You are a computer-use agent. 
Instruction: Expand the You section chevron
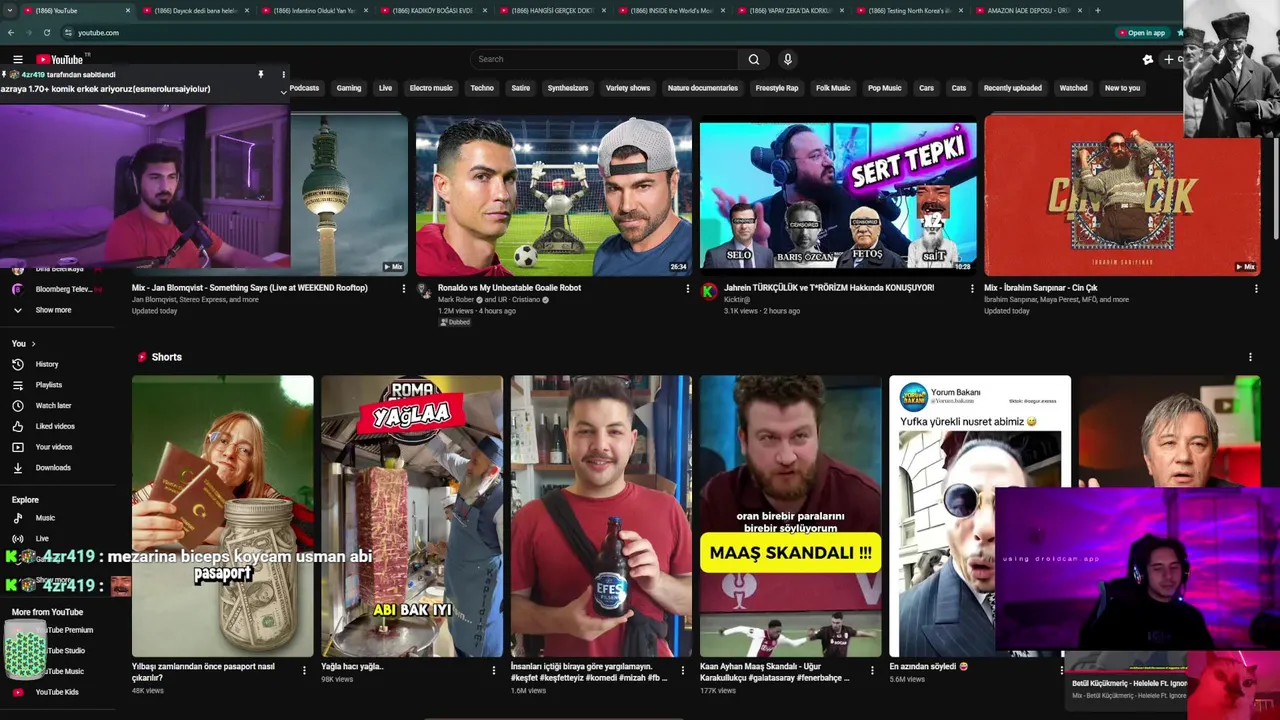pos(32,344)
